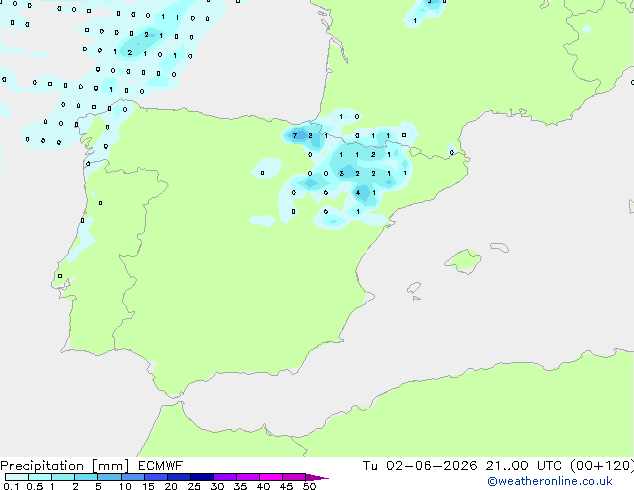
Task: Select the legend tick label '0.1'
Action: point(11,486)
